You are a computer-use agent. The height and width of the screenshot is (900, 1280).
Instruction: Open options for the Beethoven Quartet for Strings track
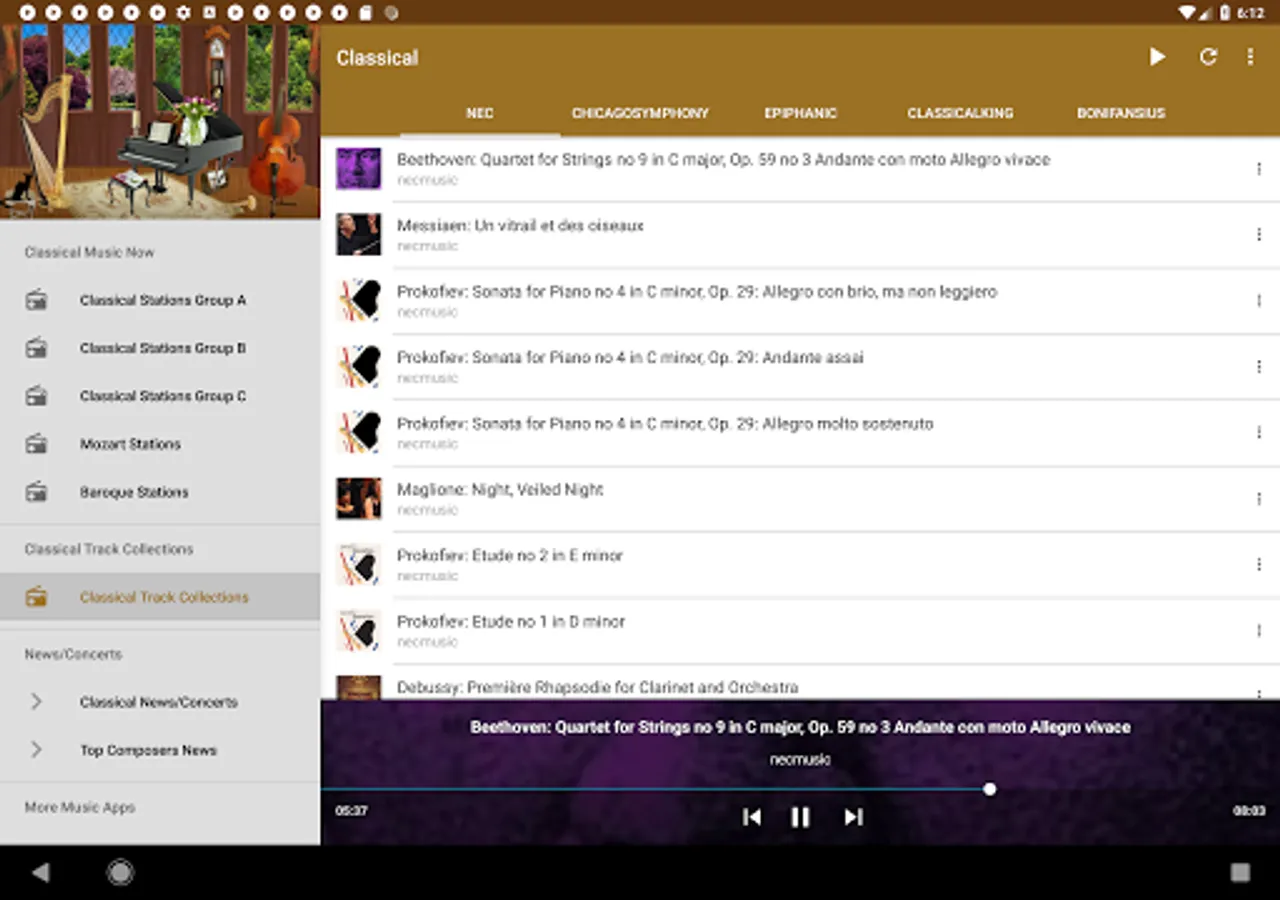point(1258,169)
